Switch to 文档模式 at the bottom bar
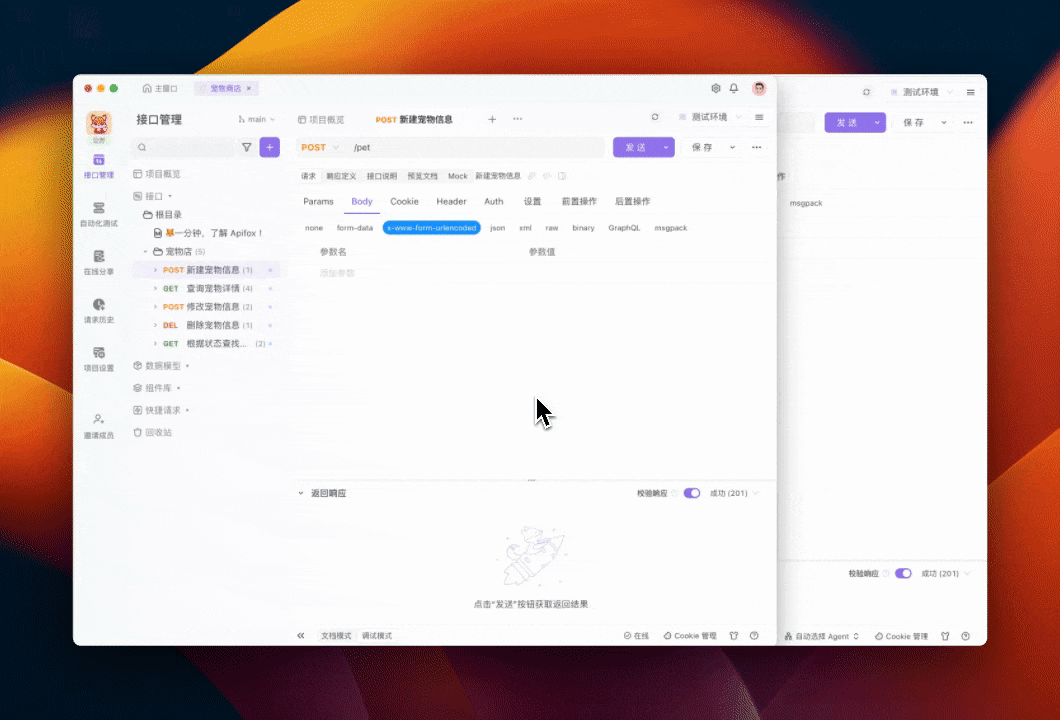 coord(335,635)
